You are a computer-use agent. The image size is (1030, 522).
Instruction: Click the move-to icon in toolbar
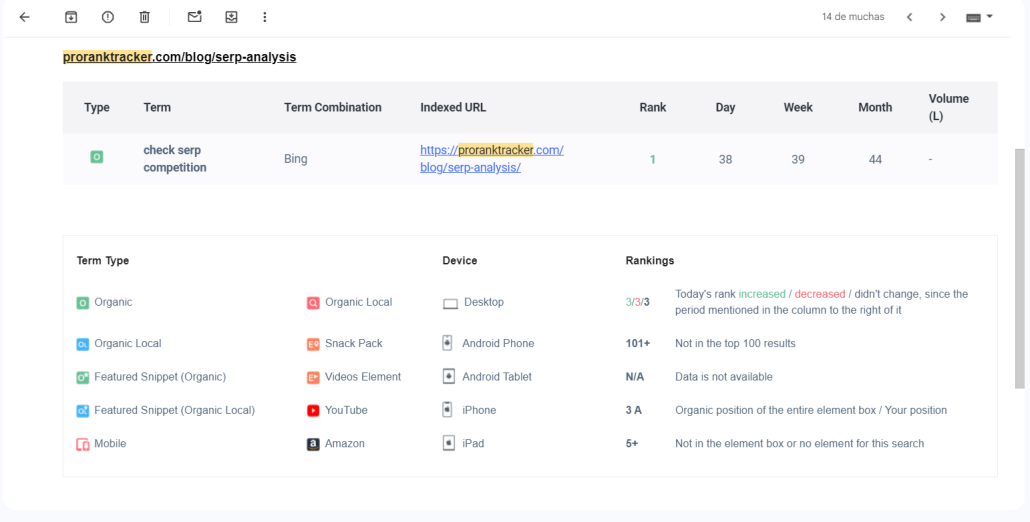click(x=231, y=17)
